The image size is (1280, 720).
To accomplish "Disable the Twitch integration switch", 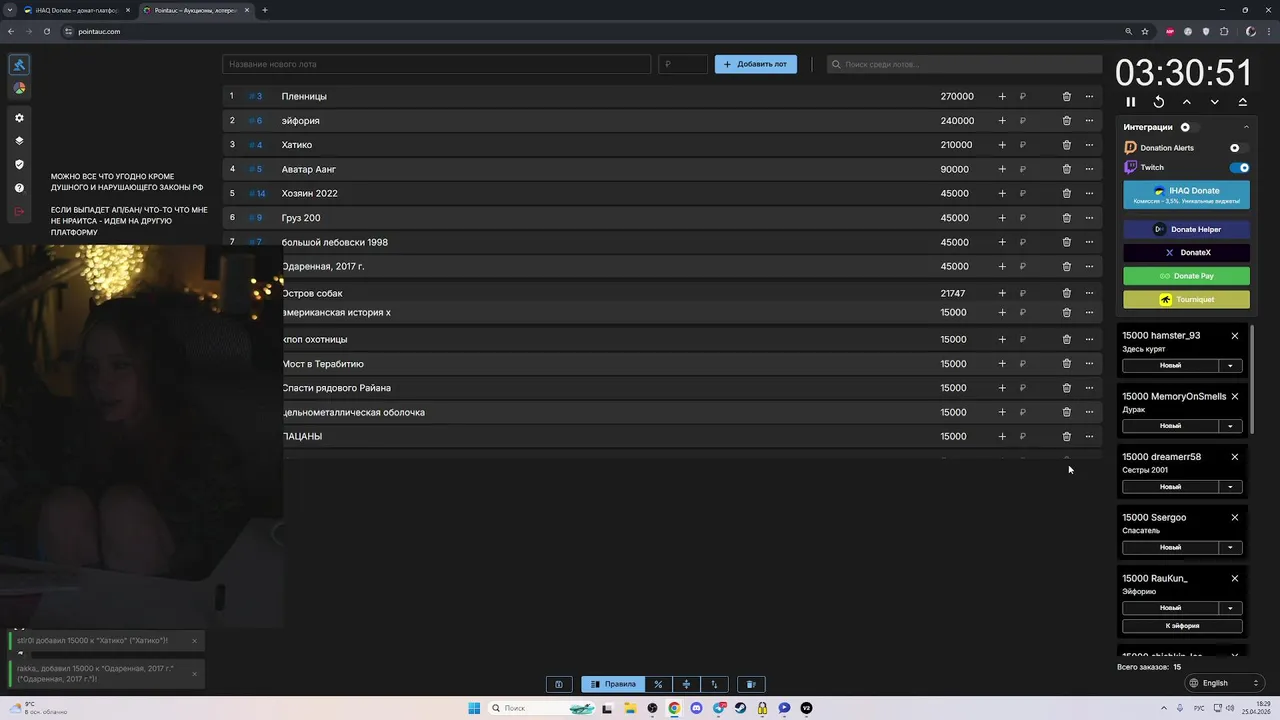I will click(1240, 168).
